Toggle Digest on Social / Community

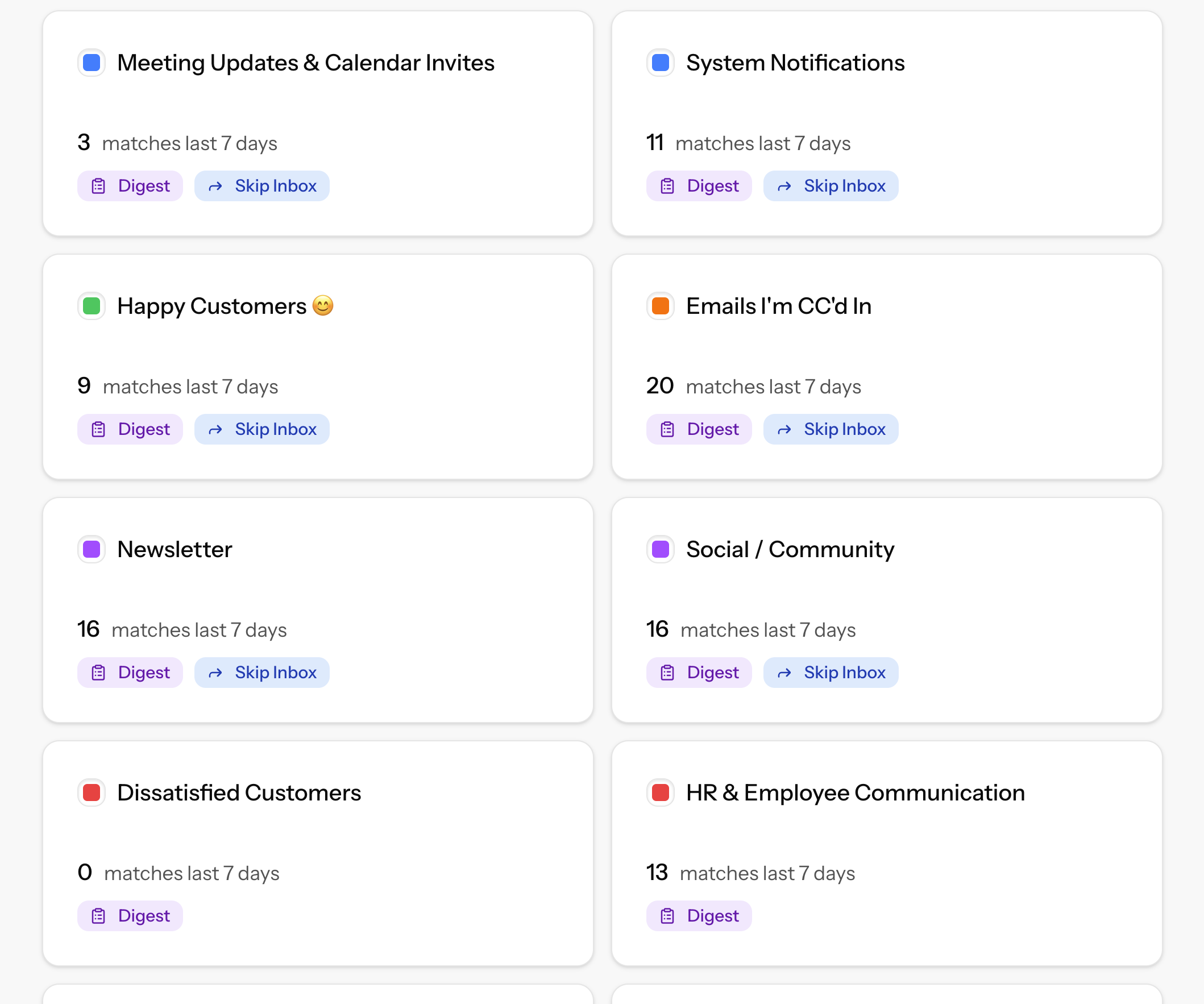pos(698,672)
